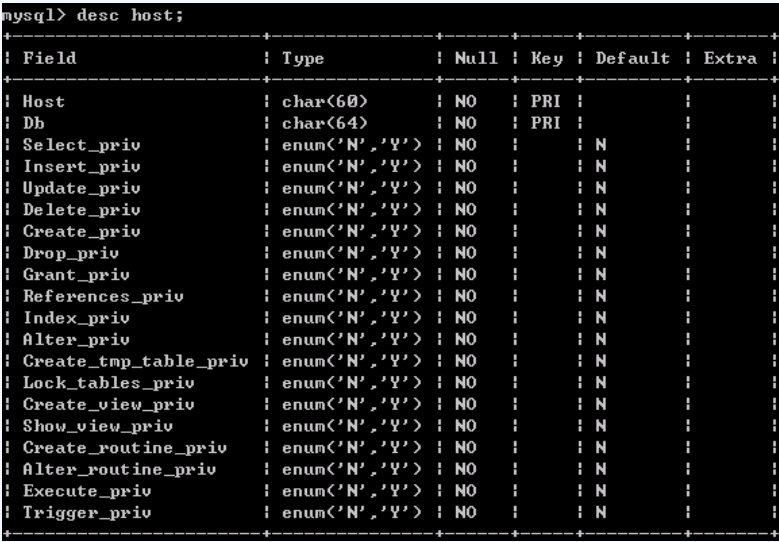Click enum type of Execute_priv row
The width and height of the screenshot is (779, 542).
[352, 491]
